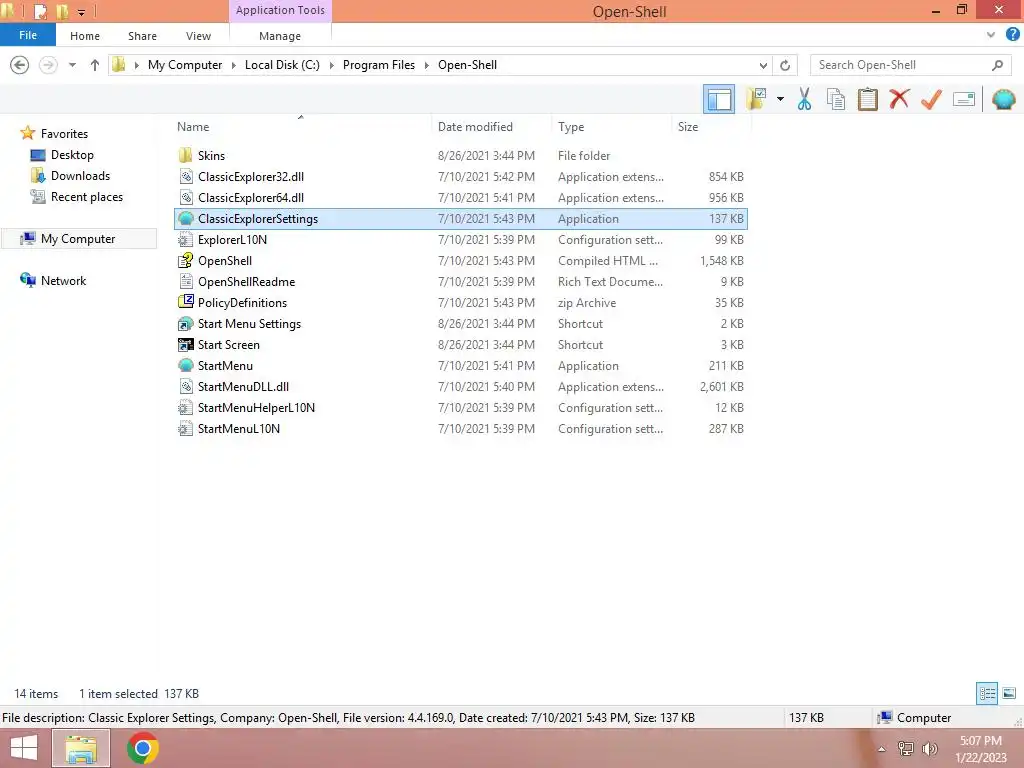Click the quick access New Folder icon
This screenshot has height=768, width=1024.
pyautogui.click(x=62, y=11)
